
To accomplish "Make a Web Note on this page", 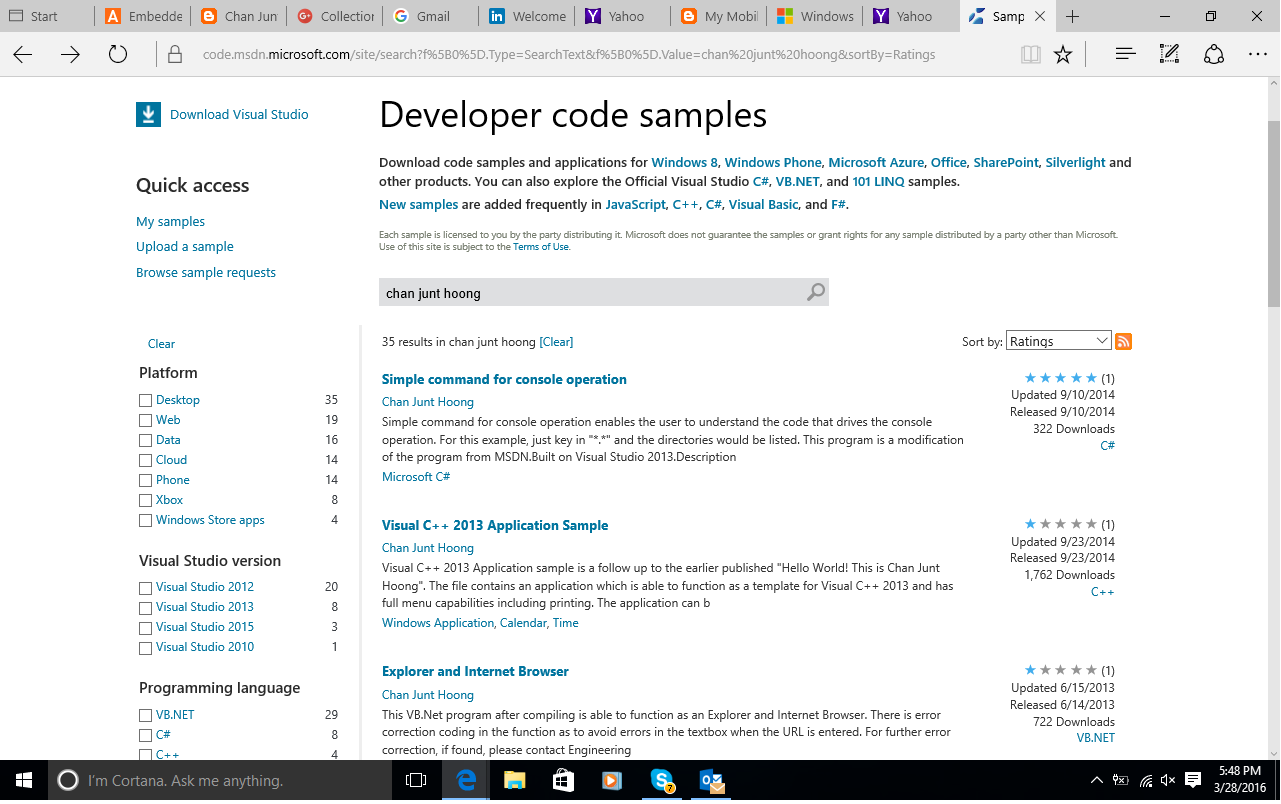I will 1169,54.
